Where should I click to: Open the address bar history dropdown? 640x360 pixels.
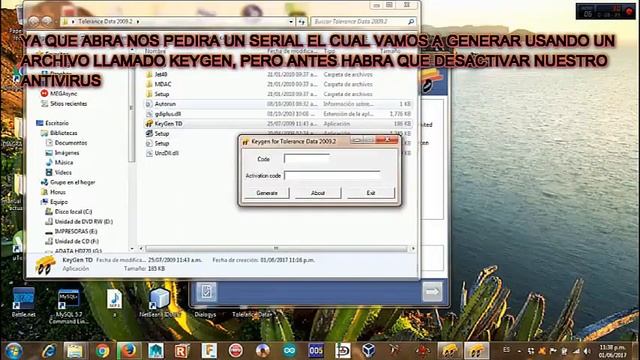(291, 21)
